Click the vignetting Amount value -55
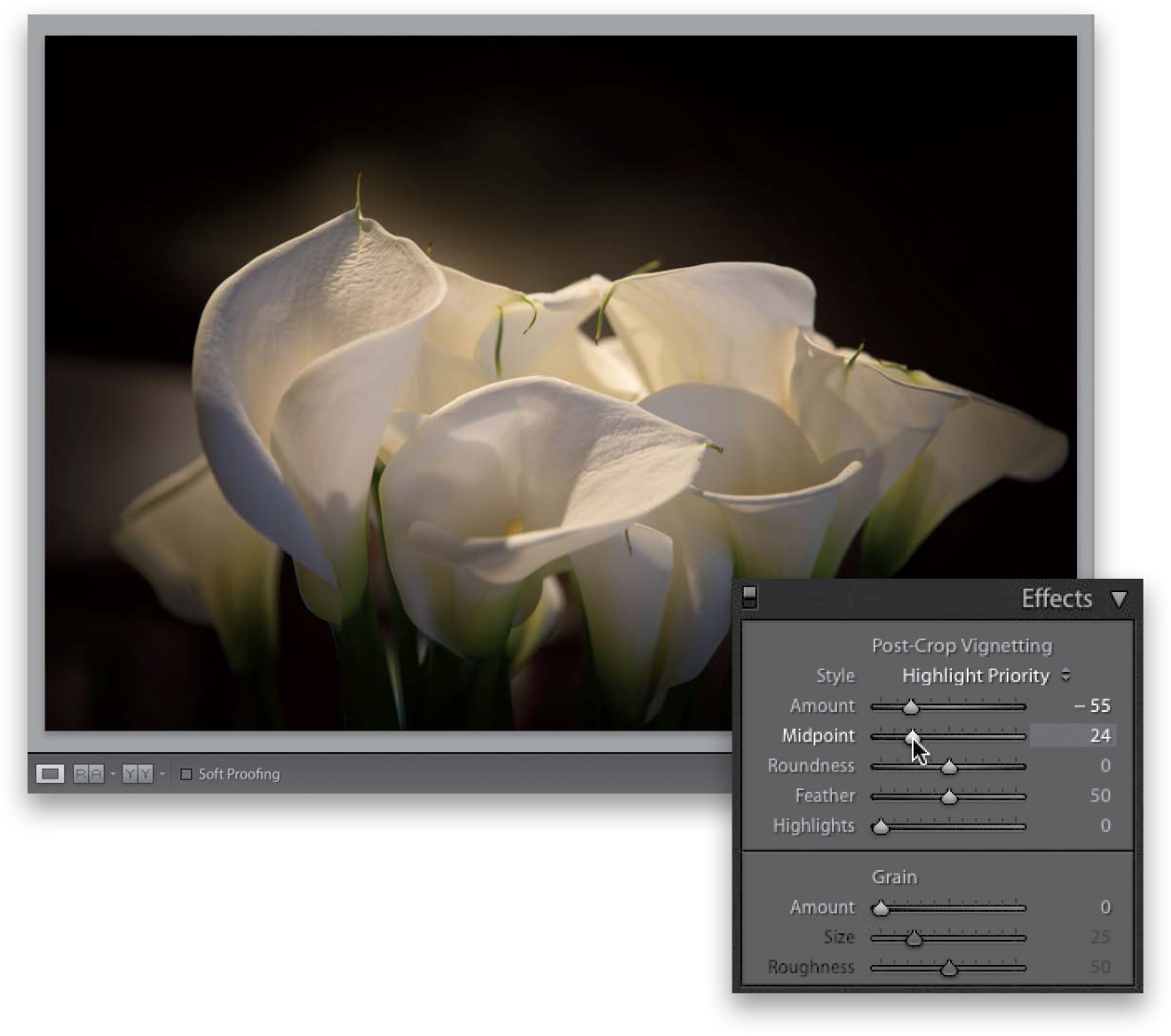The image size is (1171, 1036). [1092, 706]
